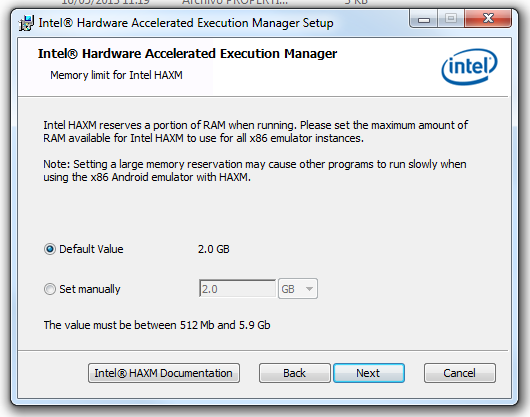Minimize the HAXM Setup window
530x417 pixels.
click(424, 19)
